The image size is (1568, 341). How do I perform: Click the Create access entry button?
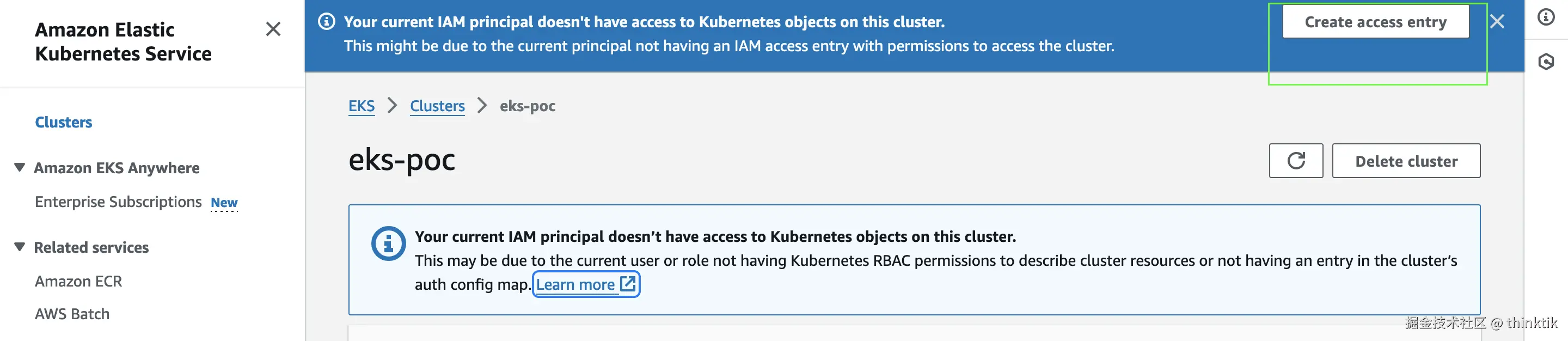coord(1375,22)
